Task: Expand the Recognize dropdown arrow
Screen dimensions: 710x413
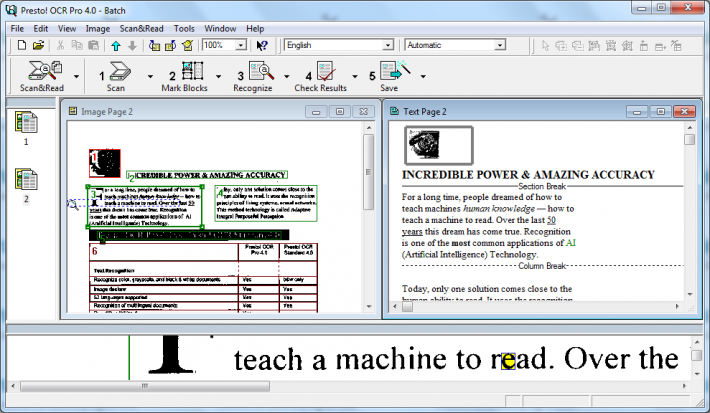Action: (287, 77)
